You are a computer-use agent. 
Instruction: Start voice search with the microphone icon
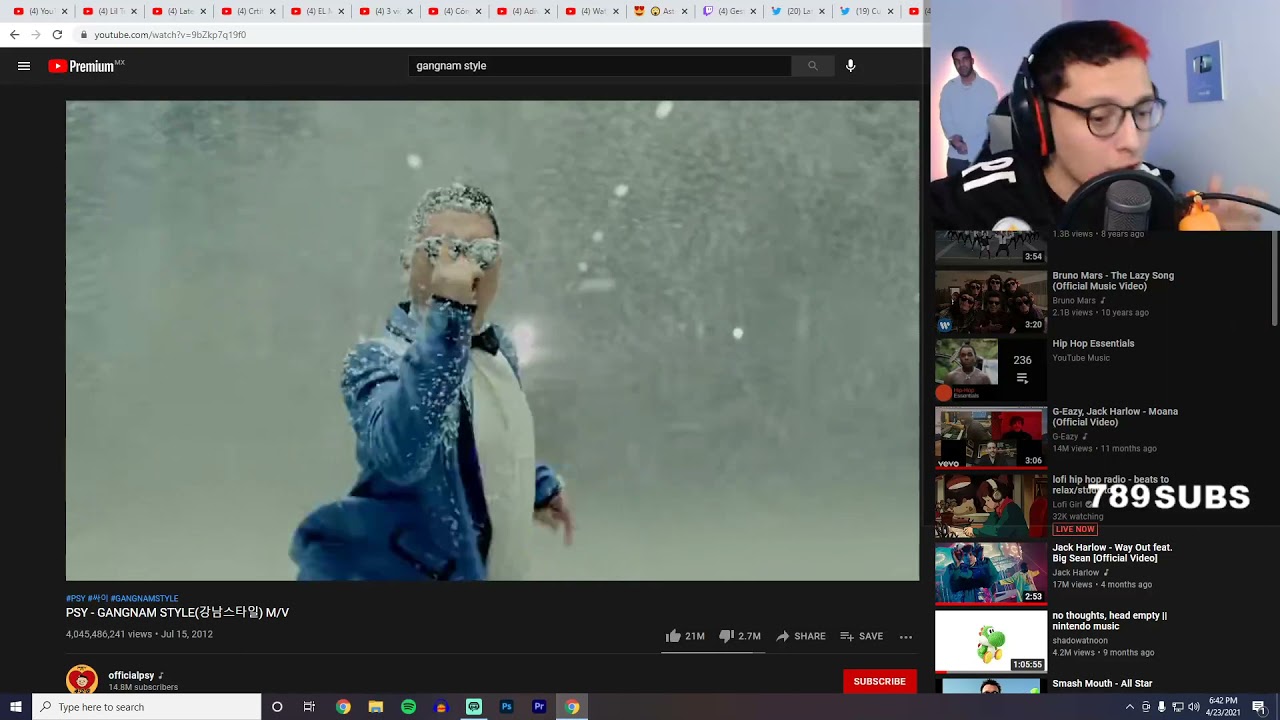850,66
